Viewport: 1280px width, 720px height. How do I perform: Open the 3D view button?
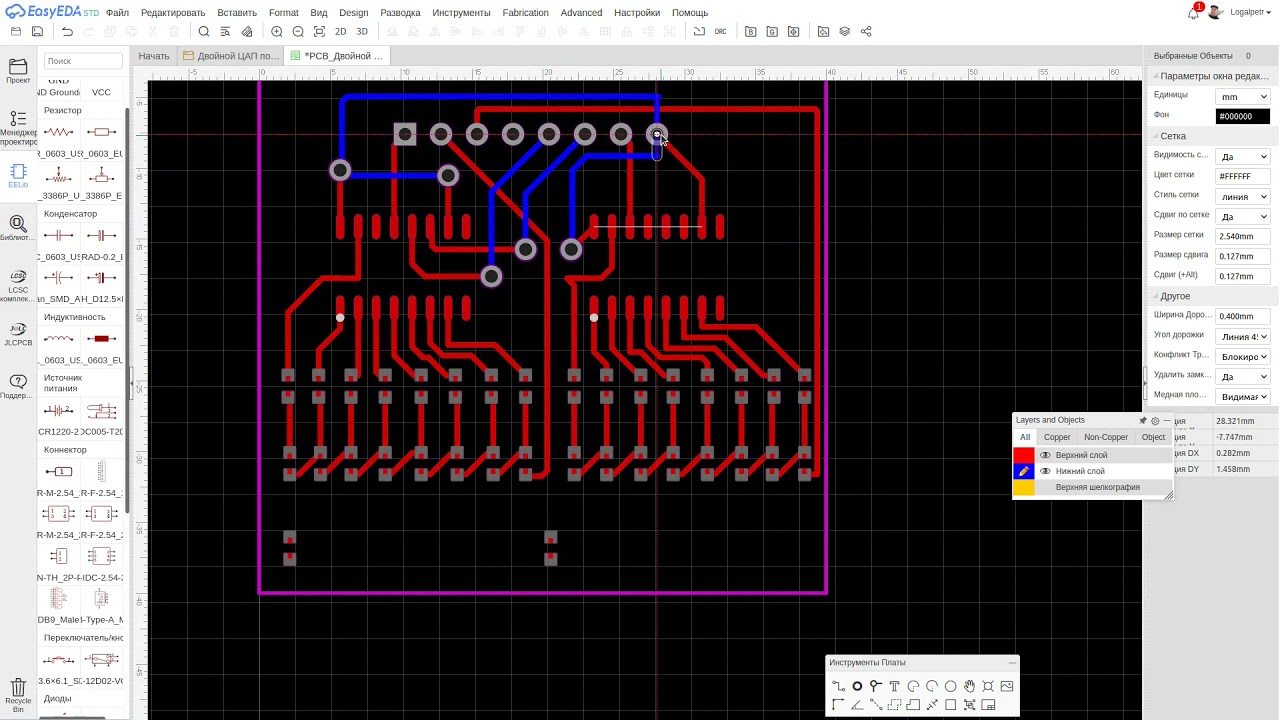coord(362,32)
